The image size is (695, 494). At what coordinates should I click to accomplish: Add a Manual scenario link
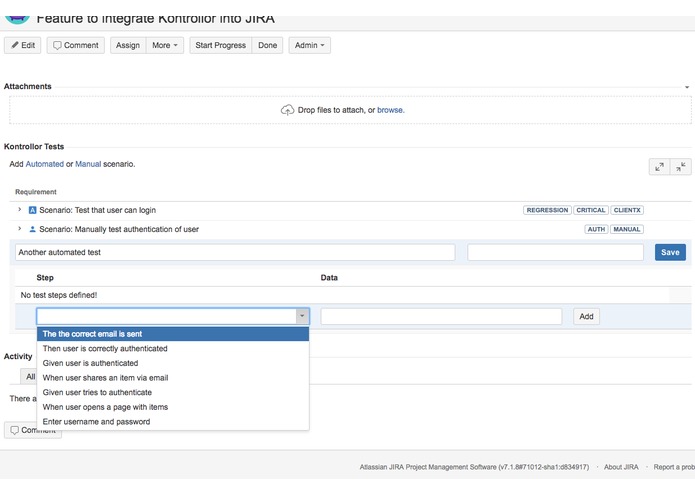coord(88,164)
